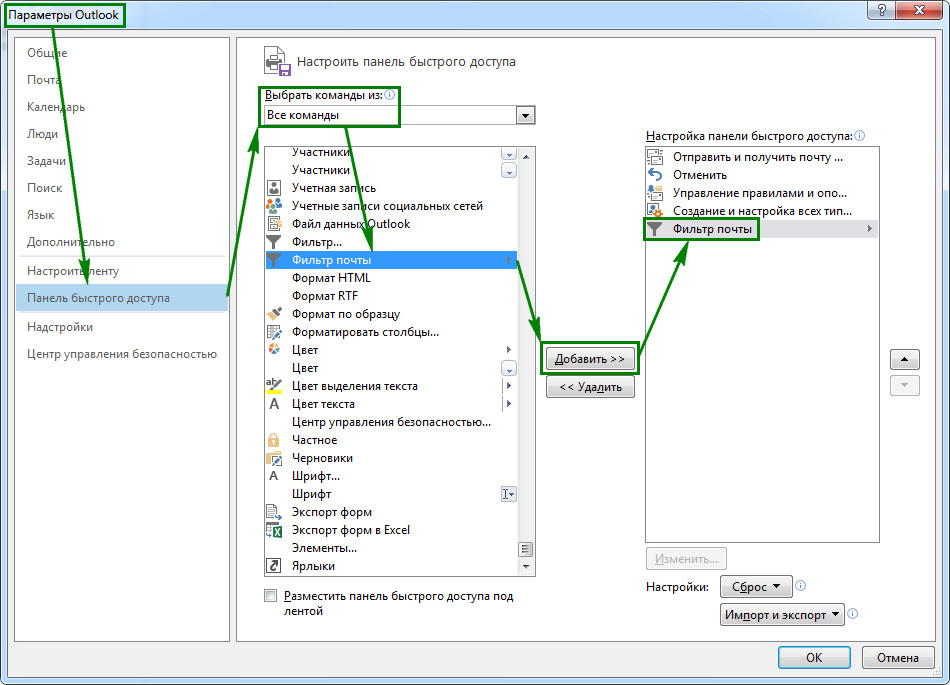Click the A icon beside Шрифт...
950x685 pixels.
pos(274,476)
